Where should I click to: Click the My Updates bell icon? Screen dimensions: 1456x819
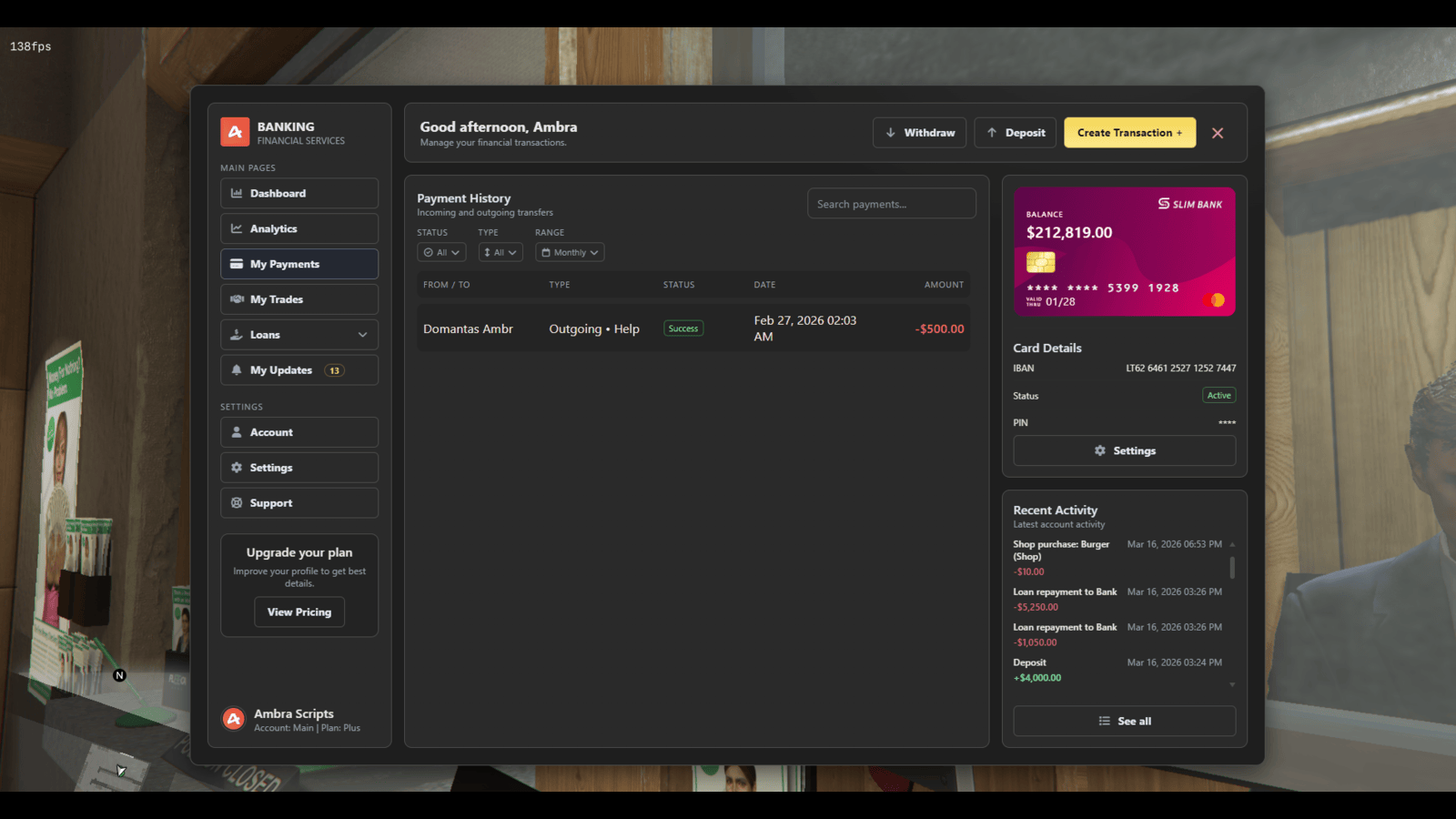coord(237,370)
